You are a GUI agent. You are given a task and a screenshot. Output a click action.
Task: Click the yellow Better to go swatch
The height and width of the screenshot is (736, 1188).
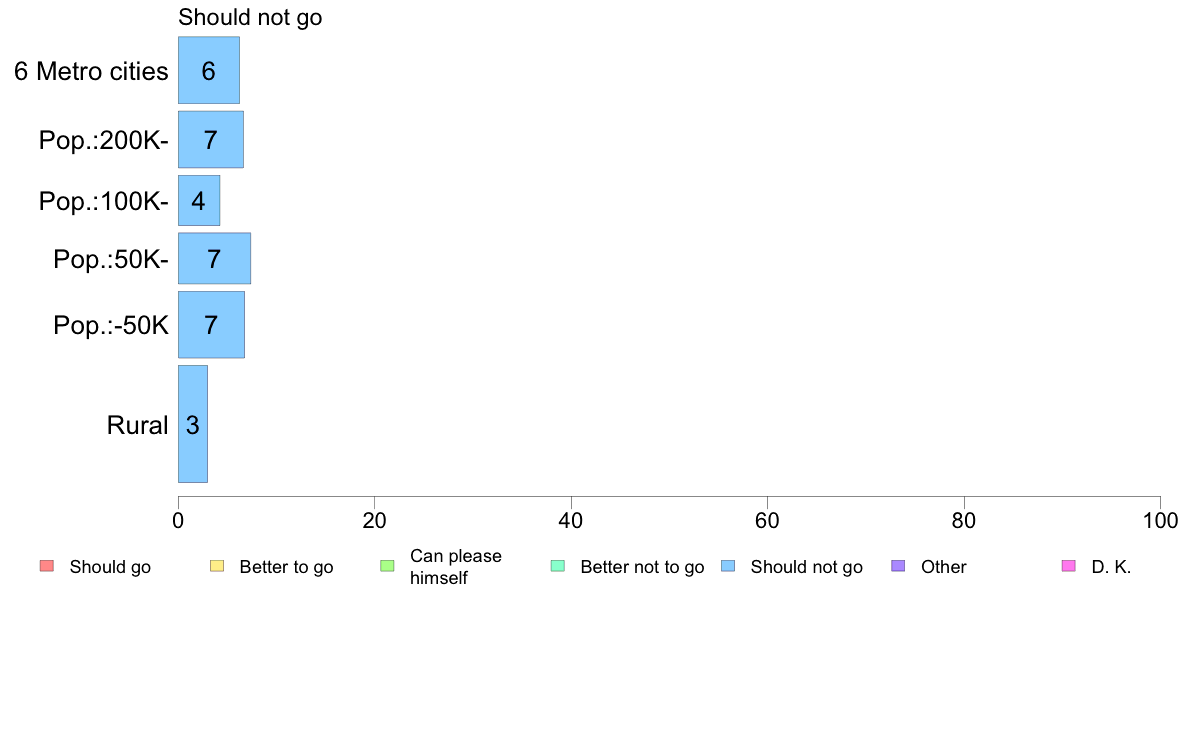coord(217,566)
